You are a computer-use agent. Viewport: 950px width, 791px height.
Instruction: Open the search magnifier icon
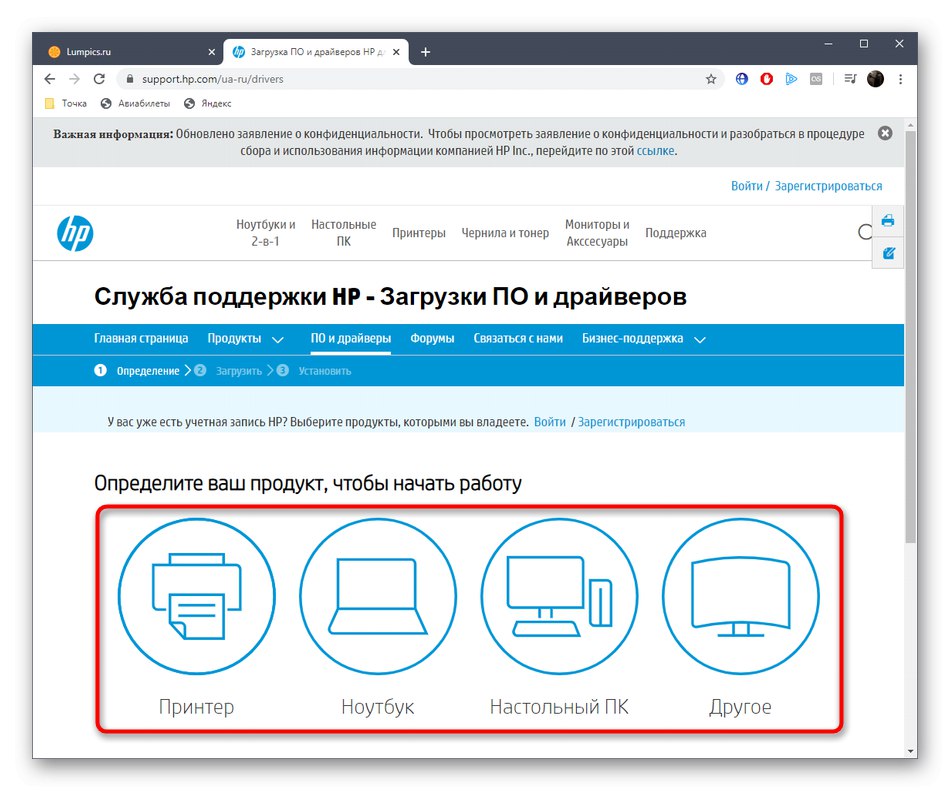coord(865,232)
